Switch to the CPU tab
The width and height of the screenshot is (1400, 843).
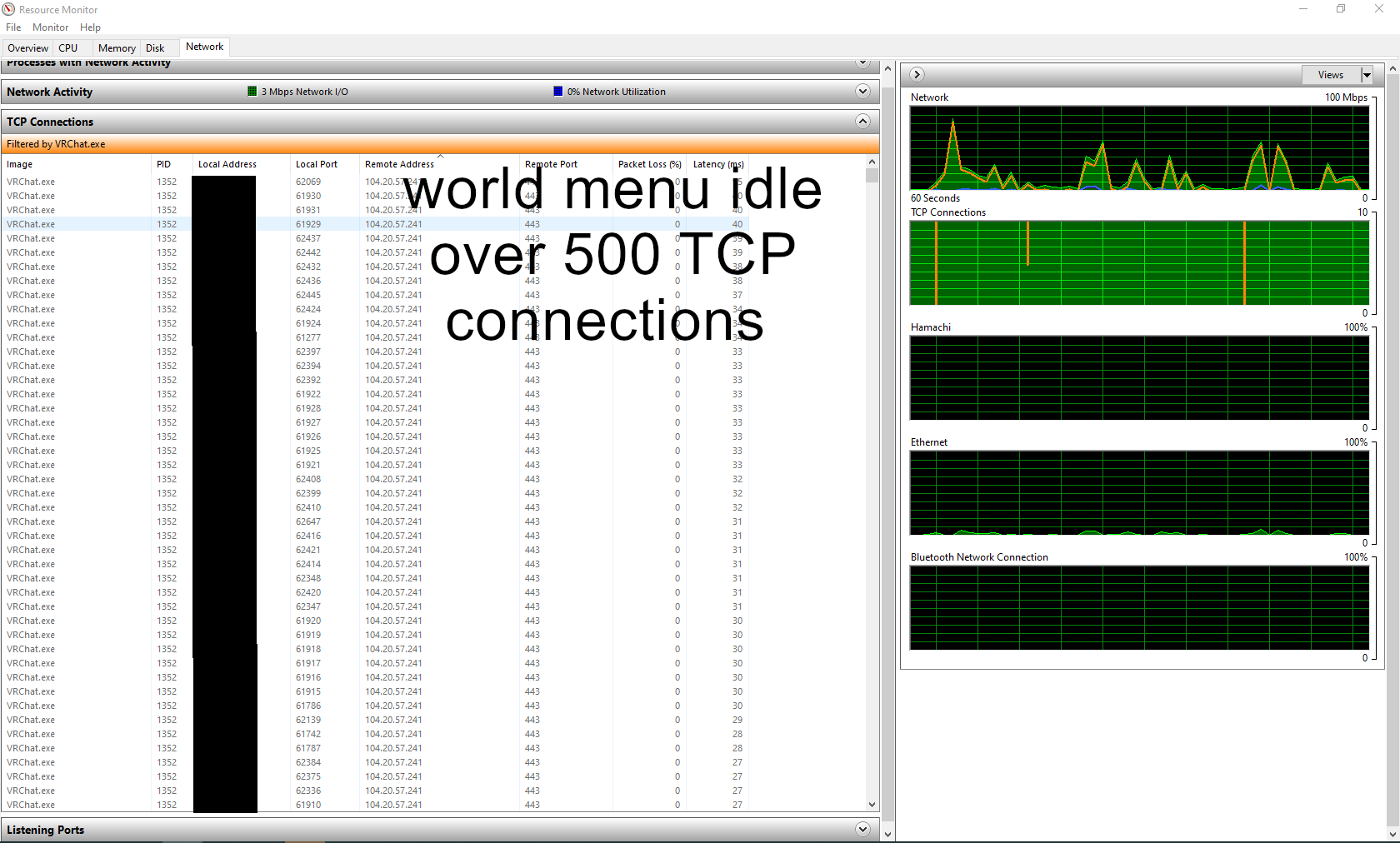pyautogui.click(x=68, y=48)
